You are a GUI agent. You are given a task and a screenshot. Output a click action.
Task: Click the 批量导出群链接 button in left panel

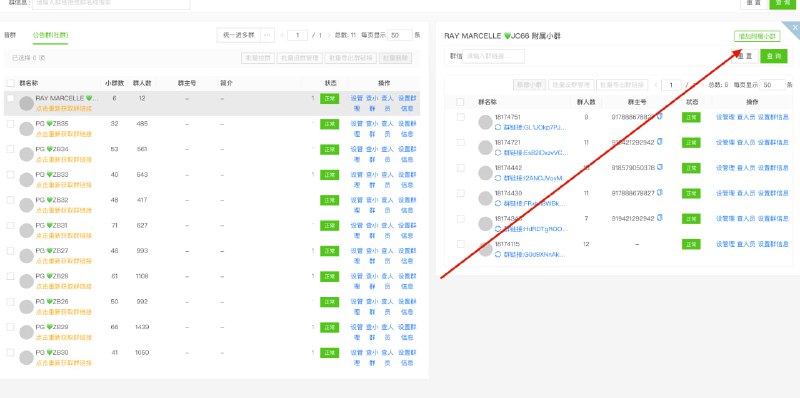[x=351, y=58]
